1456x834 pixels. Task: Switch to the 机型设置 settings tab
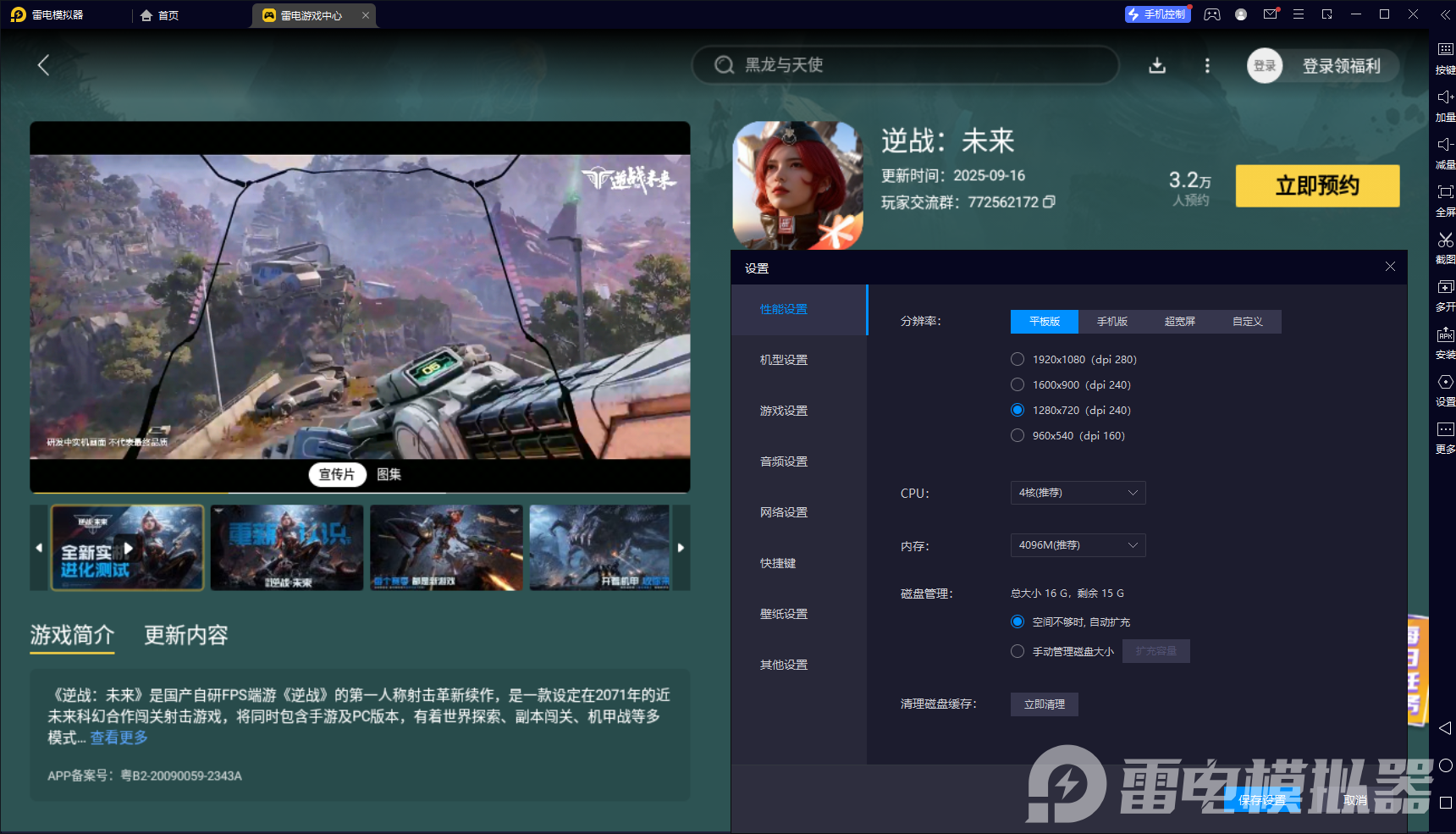click(x=784, y=360)
